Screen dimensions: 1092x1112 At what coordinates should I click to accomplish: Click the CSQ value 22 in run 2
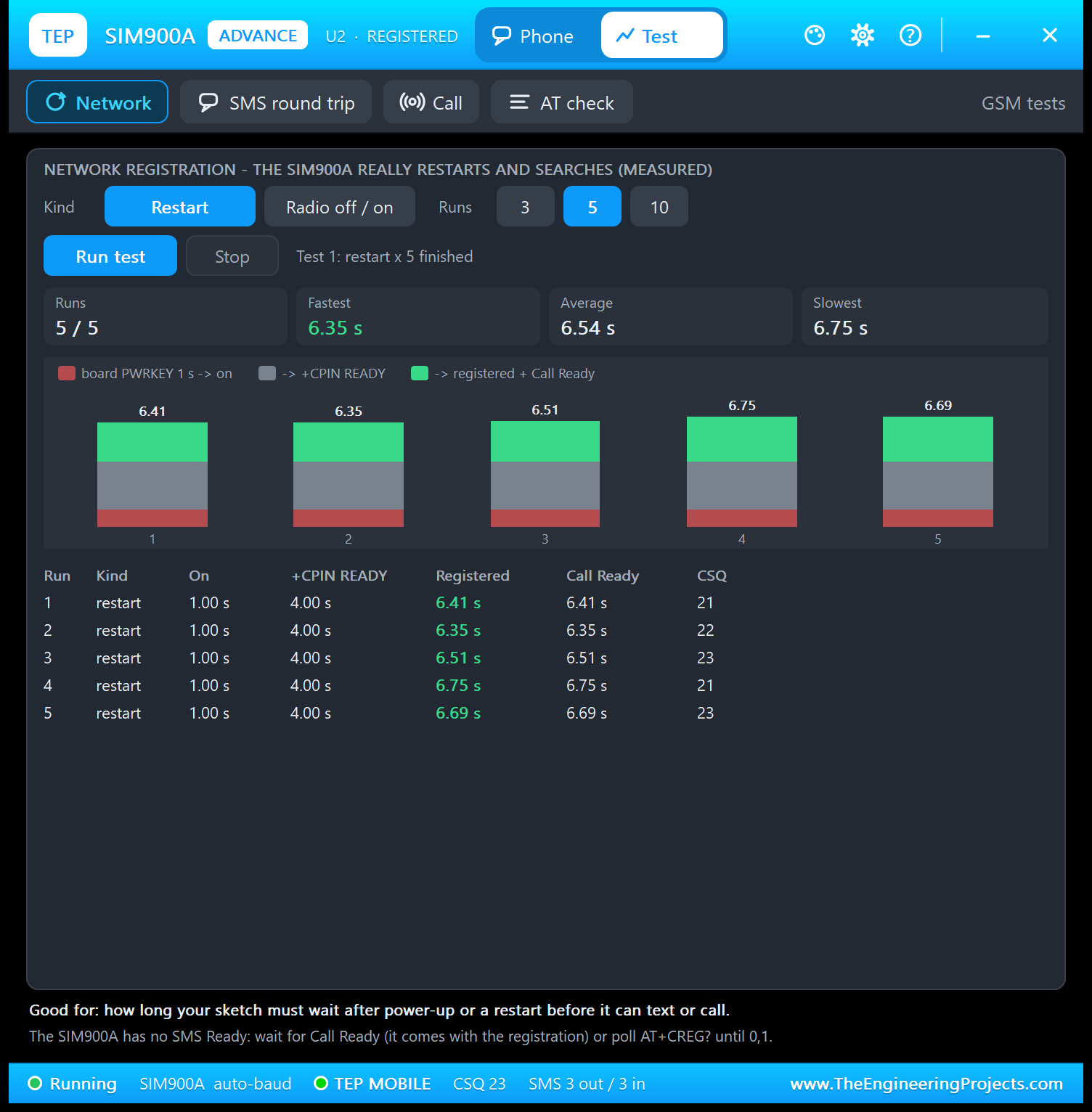tap(705, 630)
